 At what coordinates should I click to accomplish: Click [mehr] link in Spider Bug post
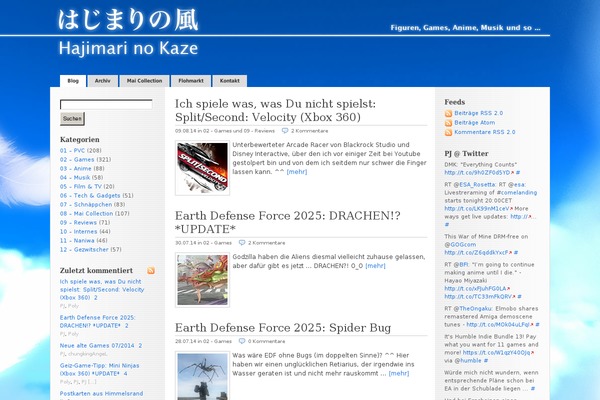tap(399, 373)
